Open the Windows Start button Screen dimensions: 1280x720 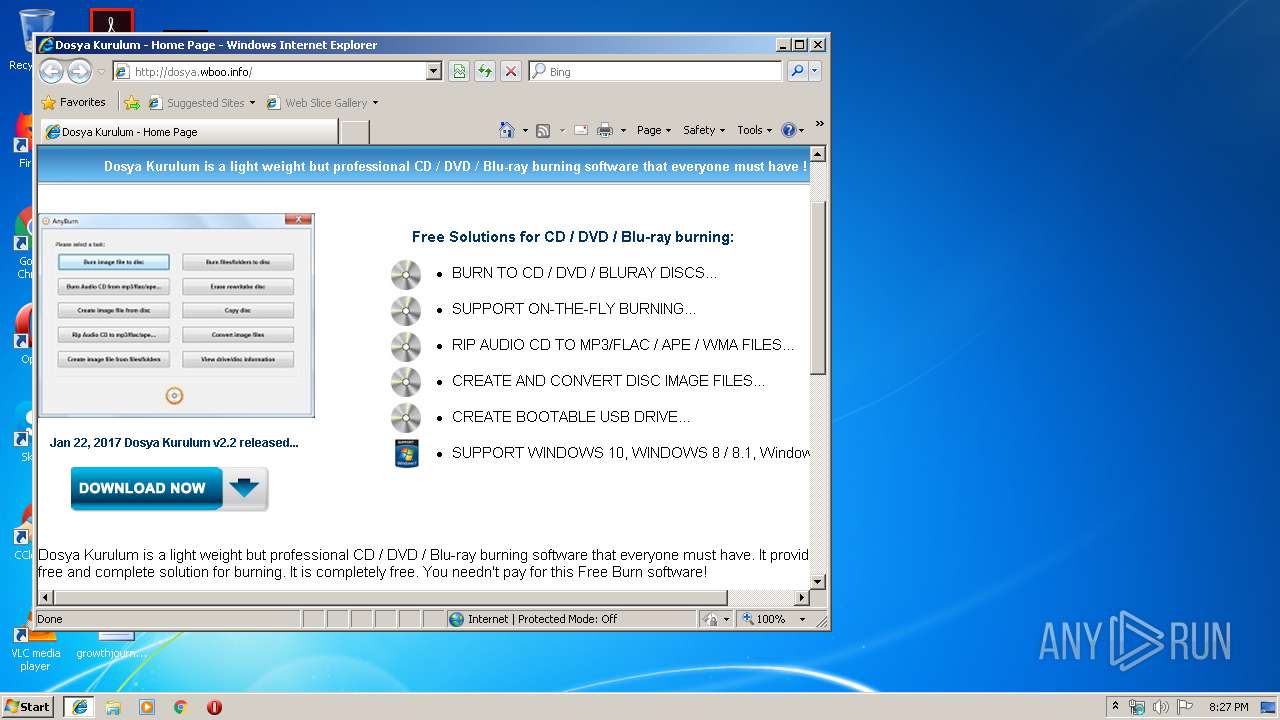click(27, 706)
